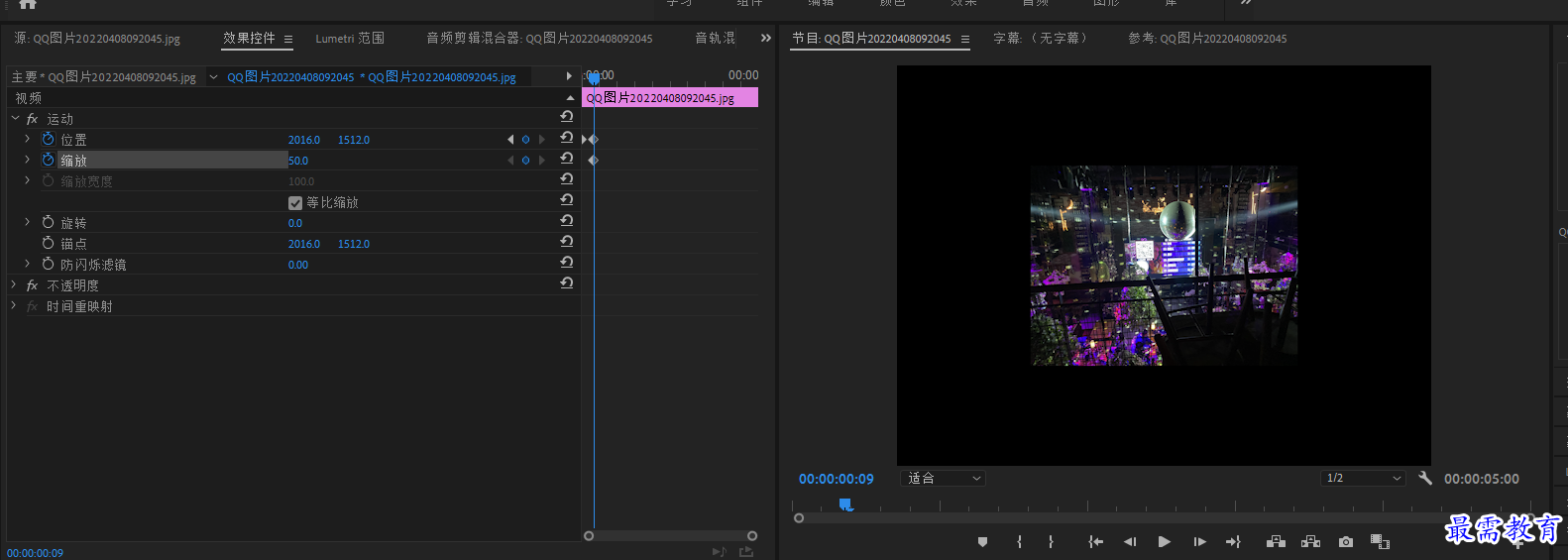Switch to the 效果控件 tab
The image size is (1568, 560).
(249, 38)
